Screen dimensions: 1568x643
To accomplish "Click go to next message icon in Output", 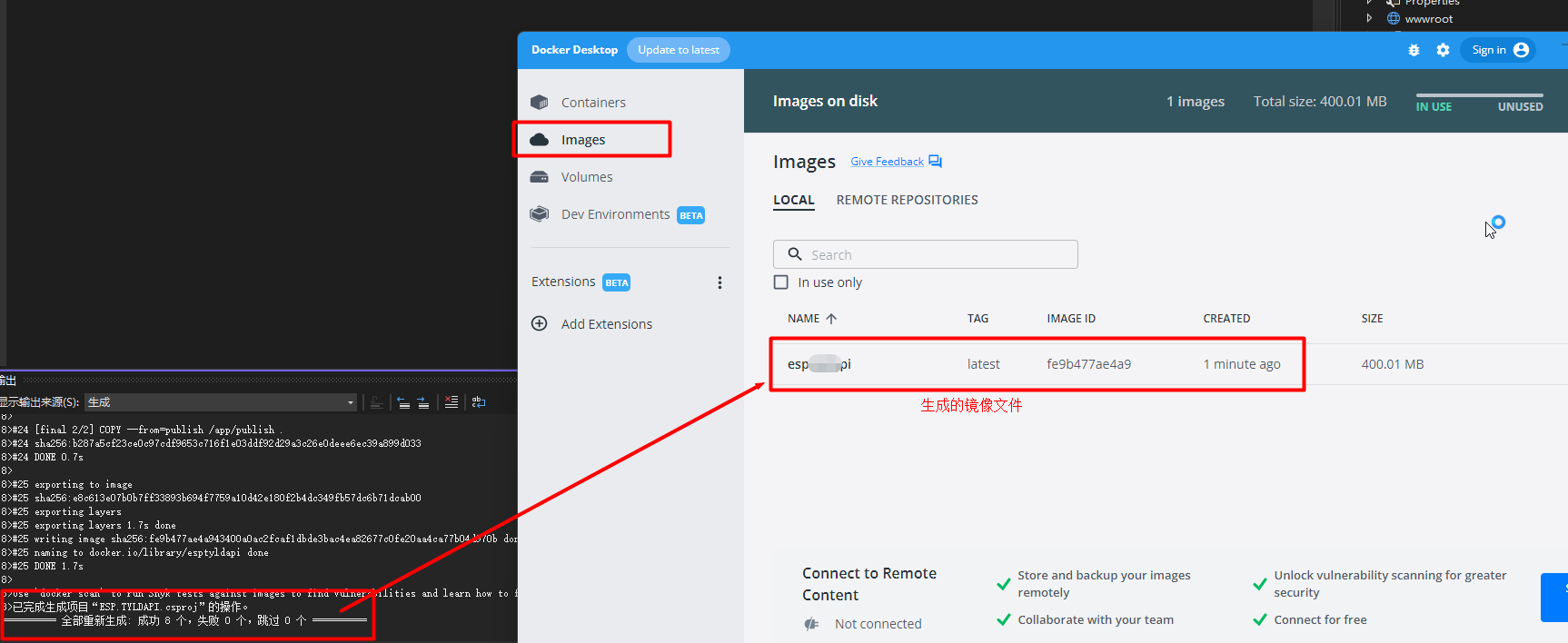I will 423,402.
